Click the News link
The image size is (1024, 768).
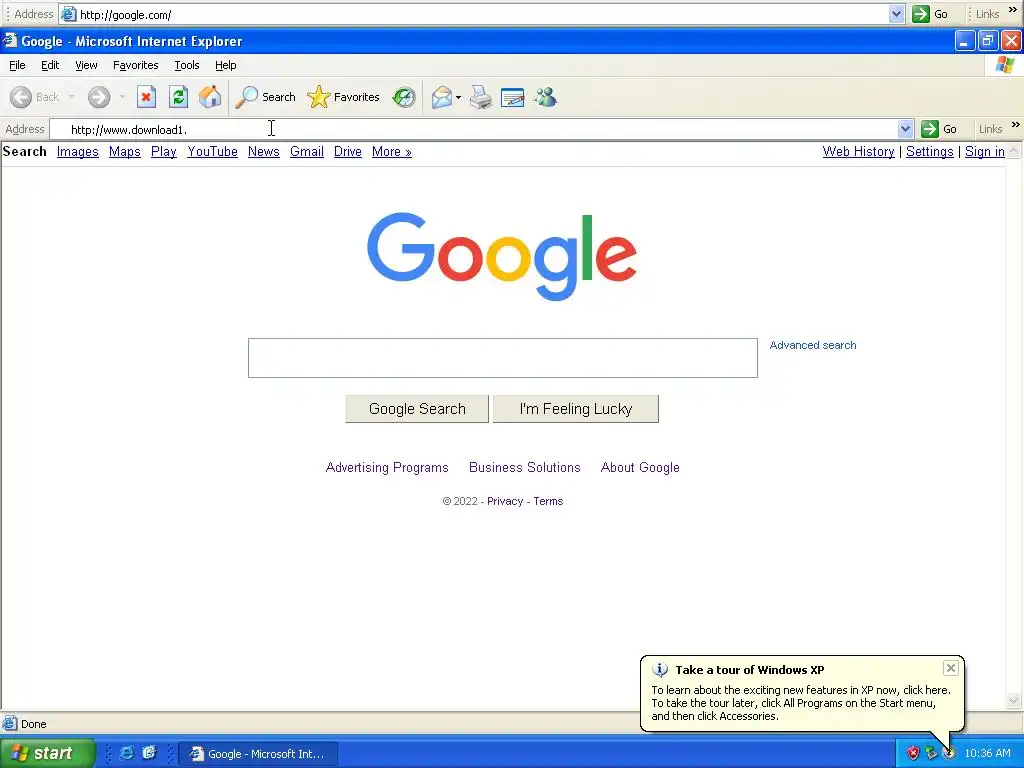coord(264,152)
